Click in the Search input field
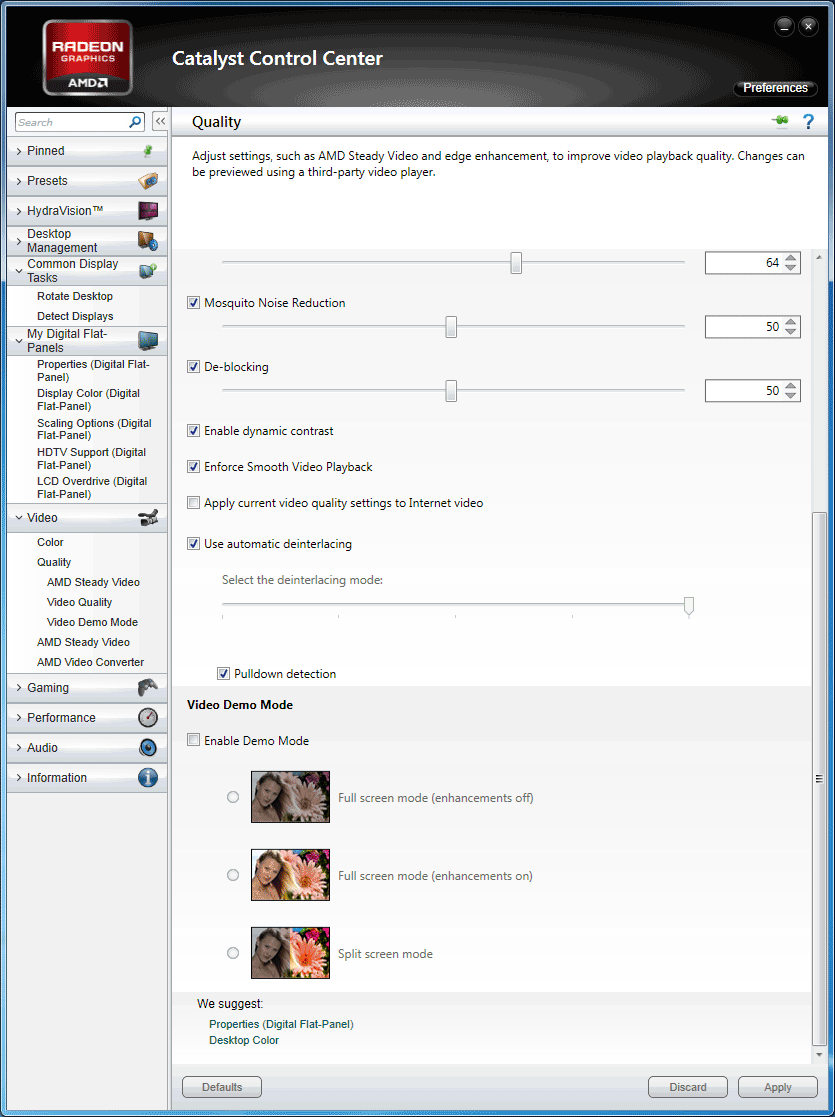Image resolution: width=835 pixels, height=1117 pixels. (71, 123)
